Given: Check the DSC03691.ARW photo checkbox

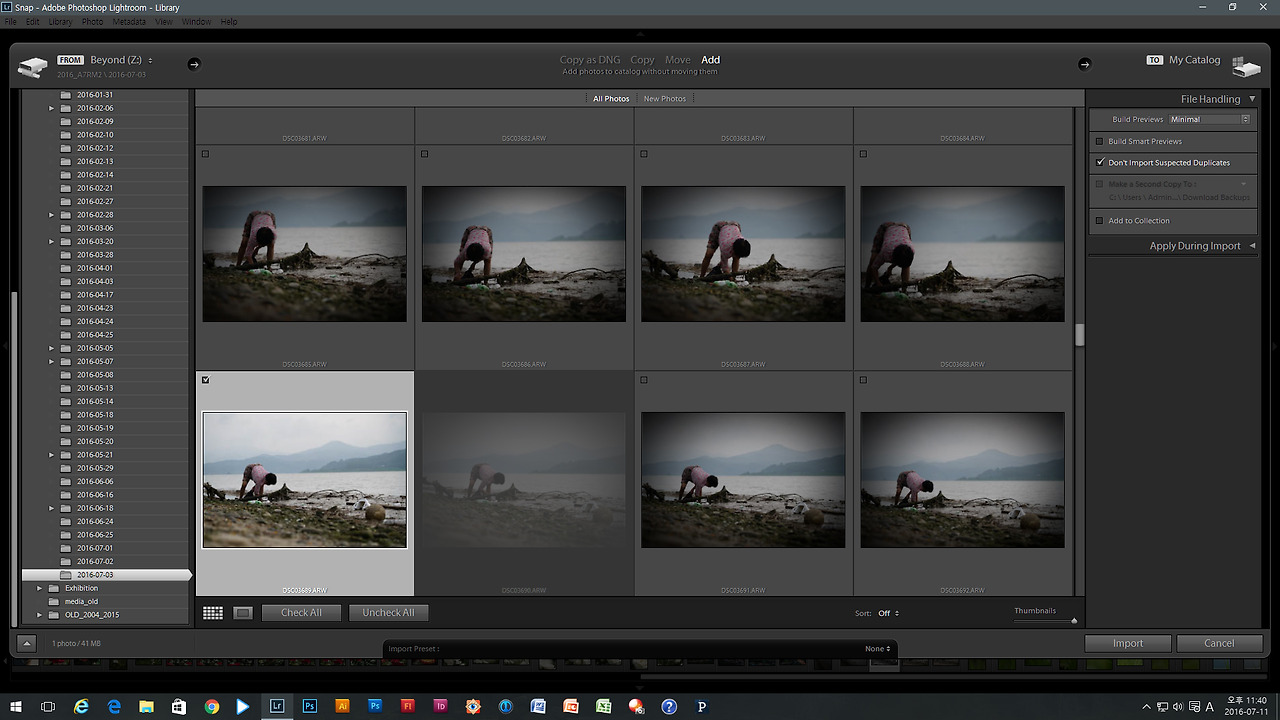Looking at the screenshot, I should tap(644, 380).
